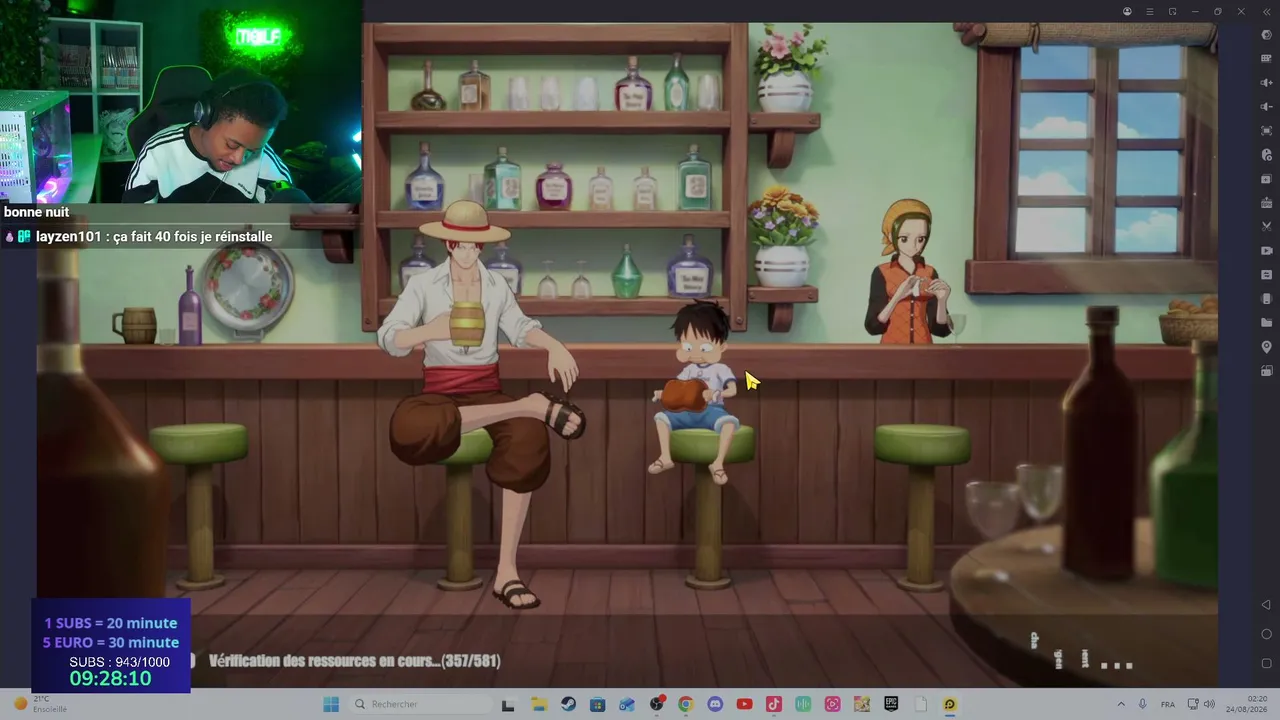The image size is (1280, 720).
Task: Launch Epic Games from taskbar
Action: click(891, 704)
